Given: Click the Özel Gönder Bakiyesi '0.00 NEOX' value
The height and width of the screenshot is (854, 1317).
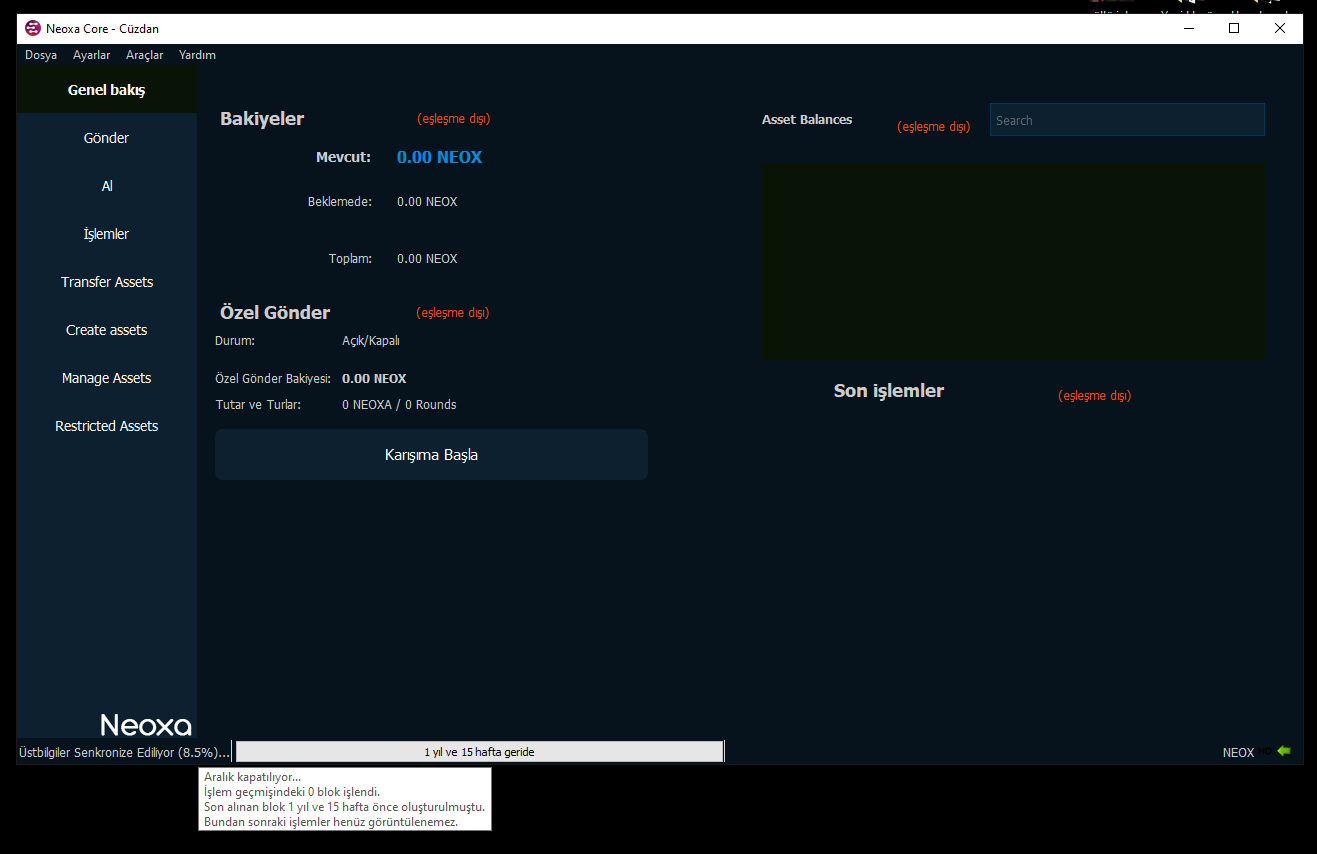Looking at the screenshot, I should pos(374,379).
